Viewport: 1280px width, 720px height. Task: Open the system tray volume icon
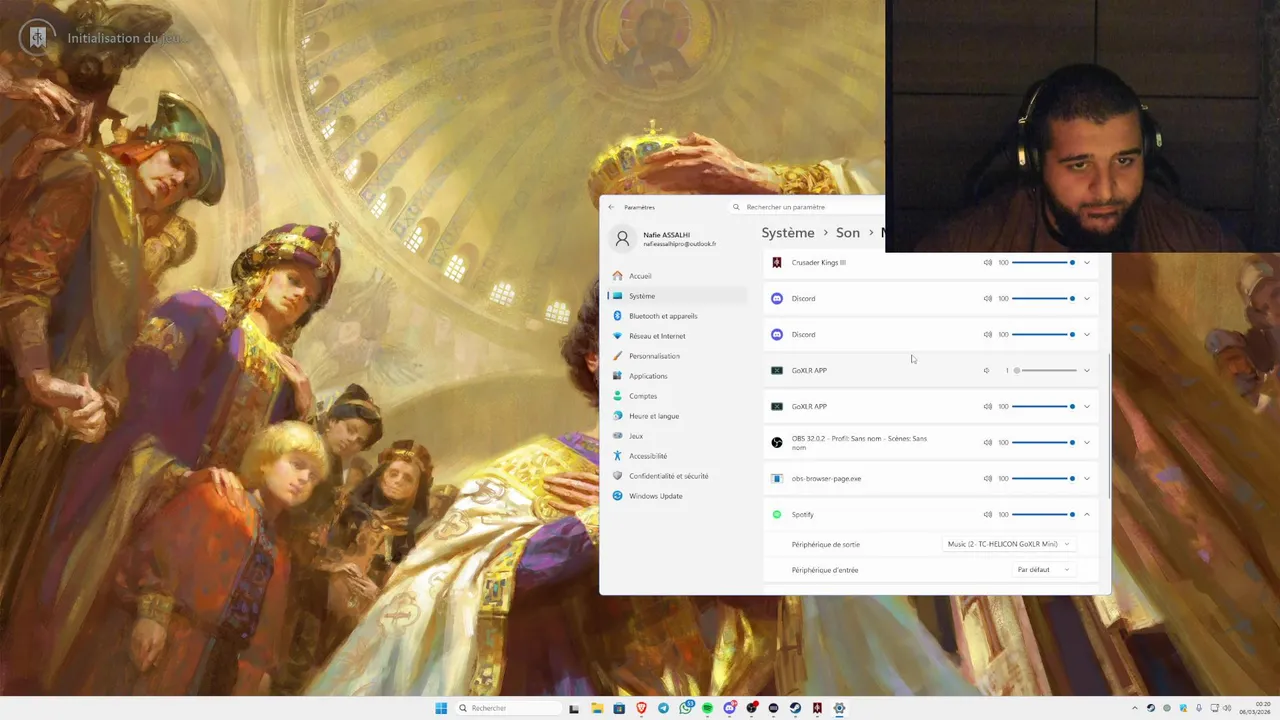[1227, 708]
